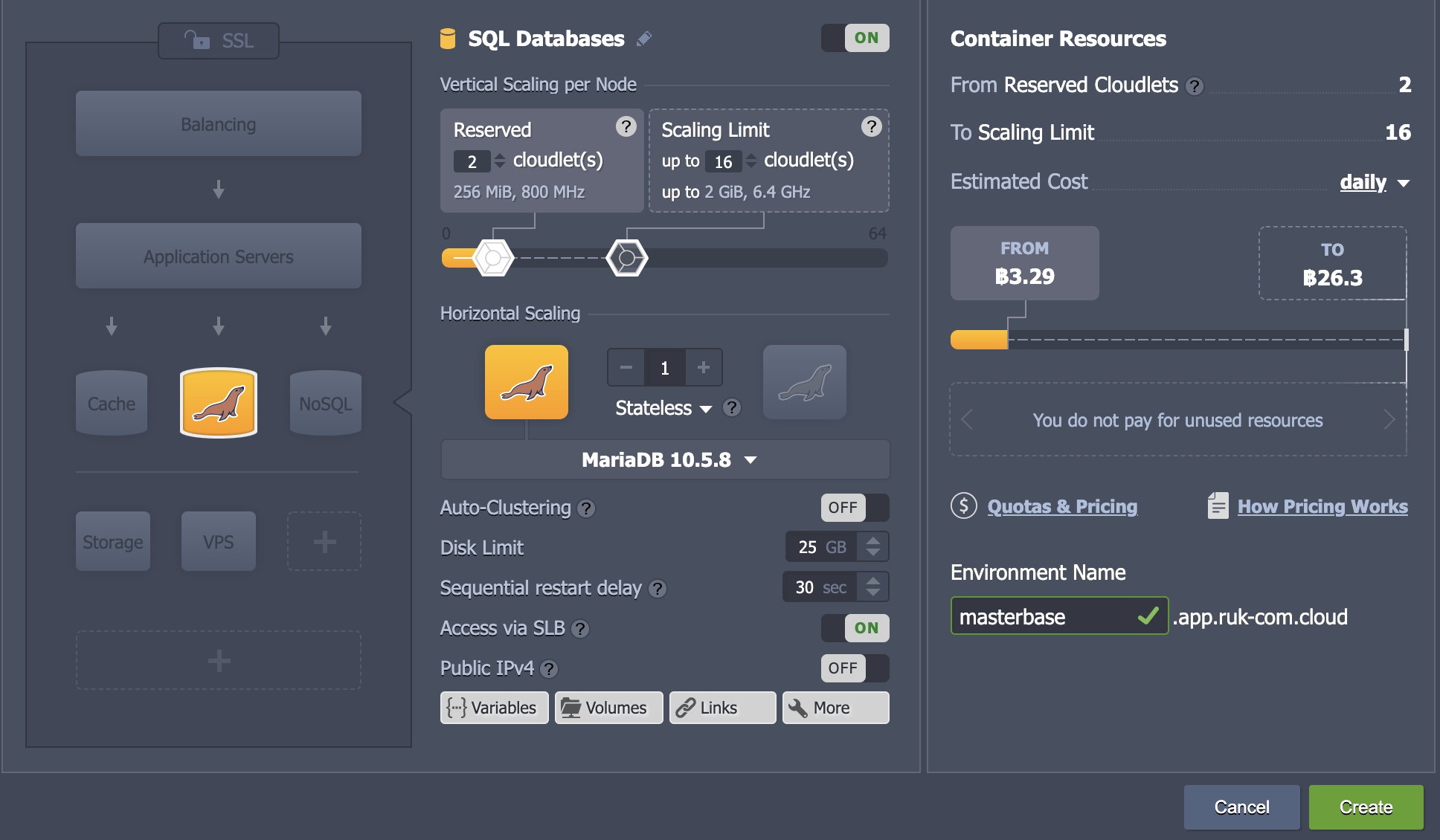Screen dimensions: 1440x840
Task: Click the orange MariaDB seal node image
Action: [527, 382]
